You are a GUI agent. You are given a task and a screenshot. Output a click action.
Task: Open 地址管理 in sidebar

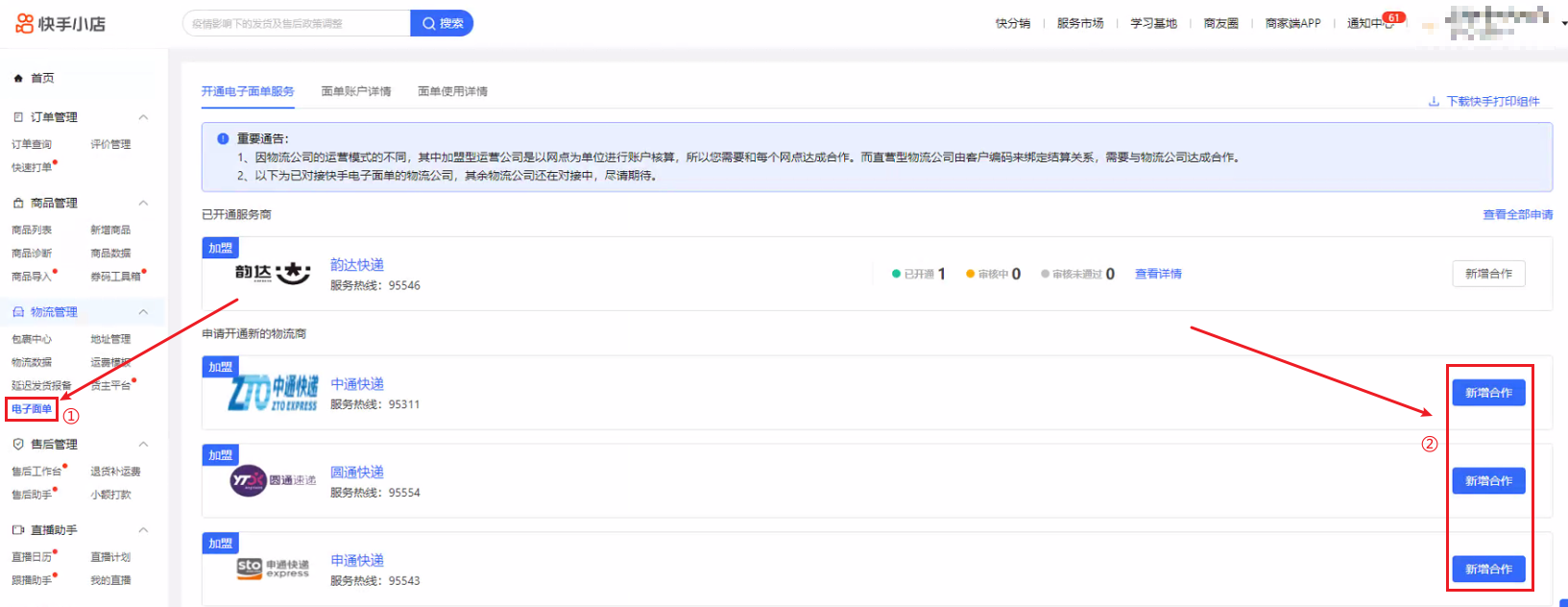pyautogui.click(x=110, y=339)
